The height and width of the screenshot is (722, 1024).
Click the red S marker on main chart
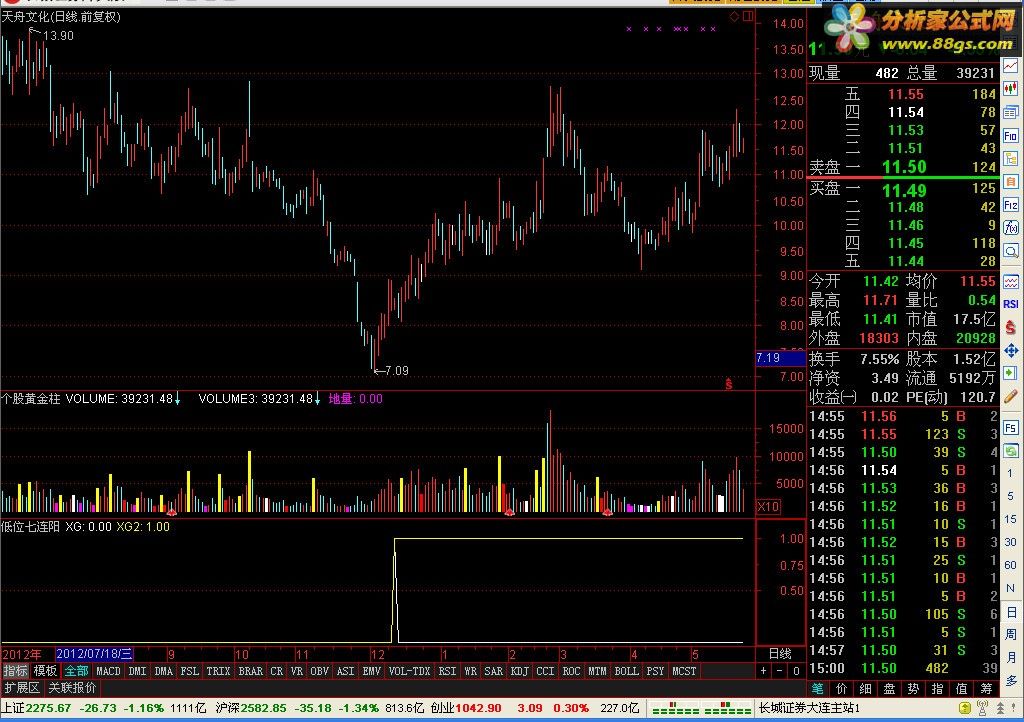pos(729,385)
